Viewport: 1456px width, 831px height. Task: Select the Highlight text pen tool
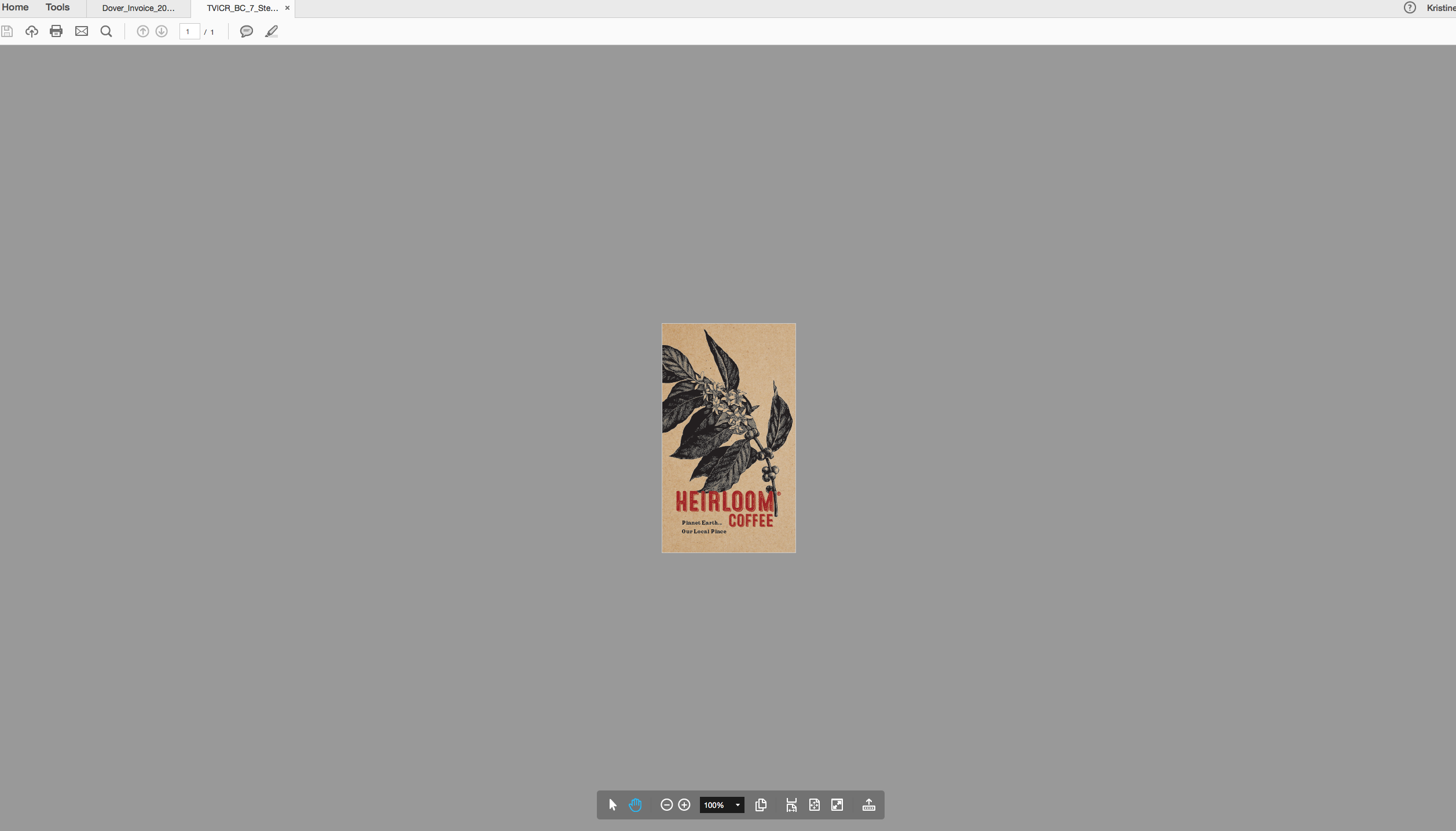coord(272,31)
